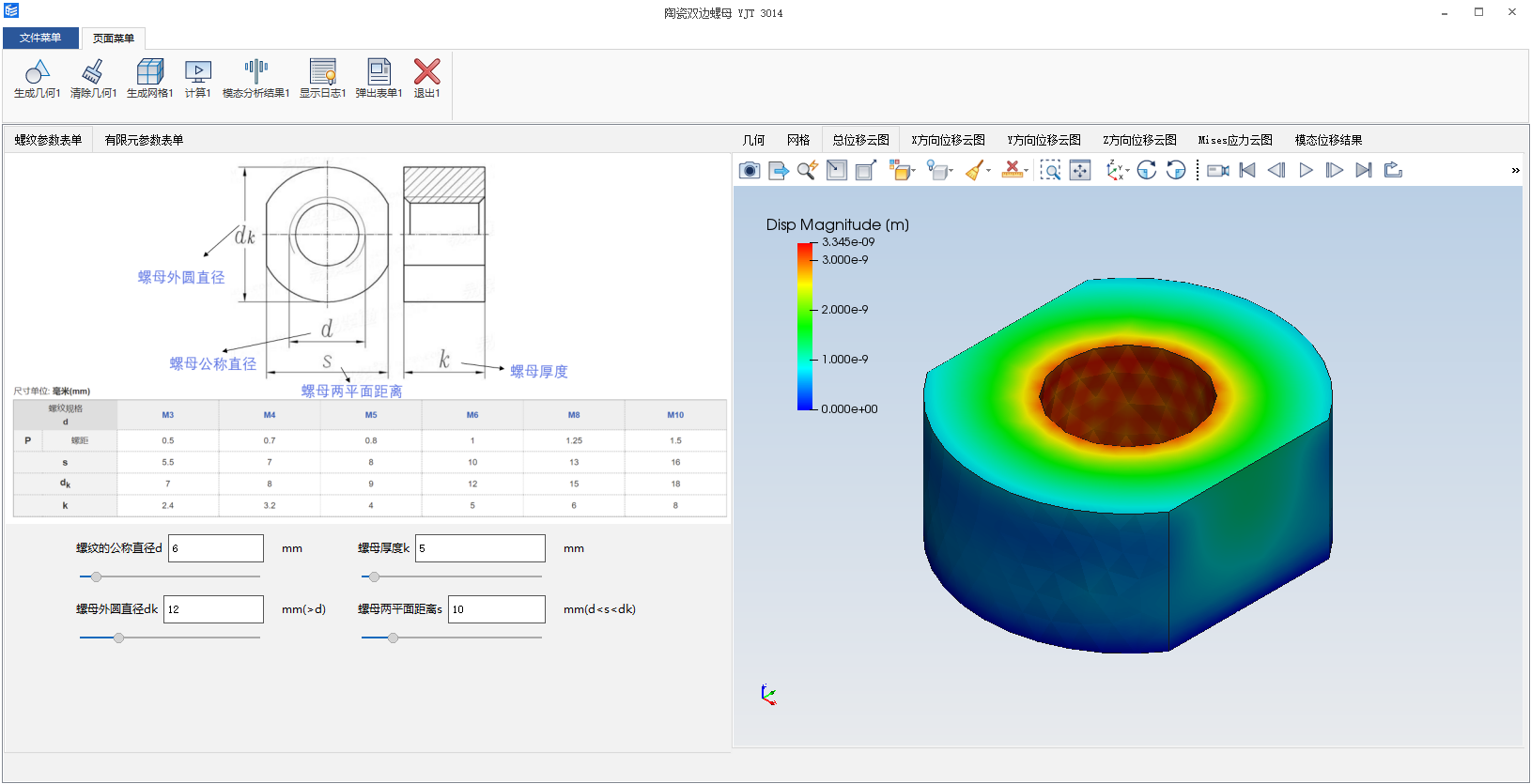1531x784 pixels.
Task: Click the 螺纹的公称直径d input field
Action: click(x=216, y=548)
